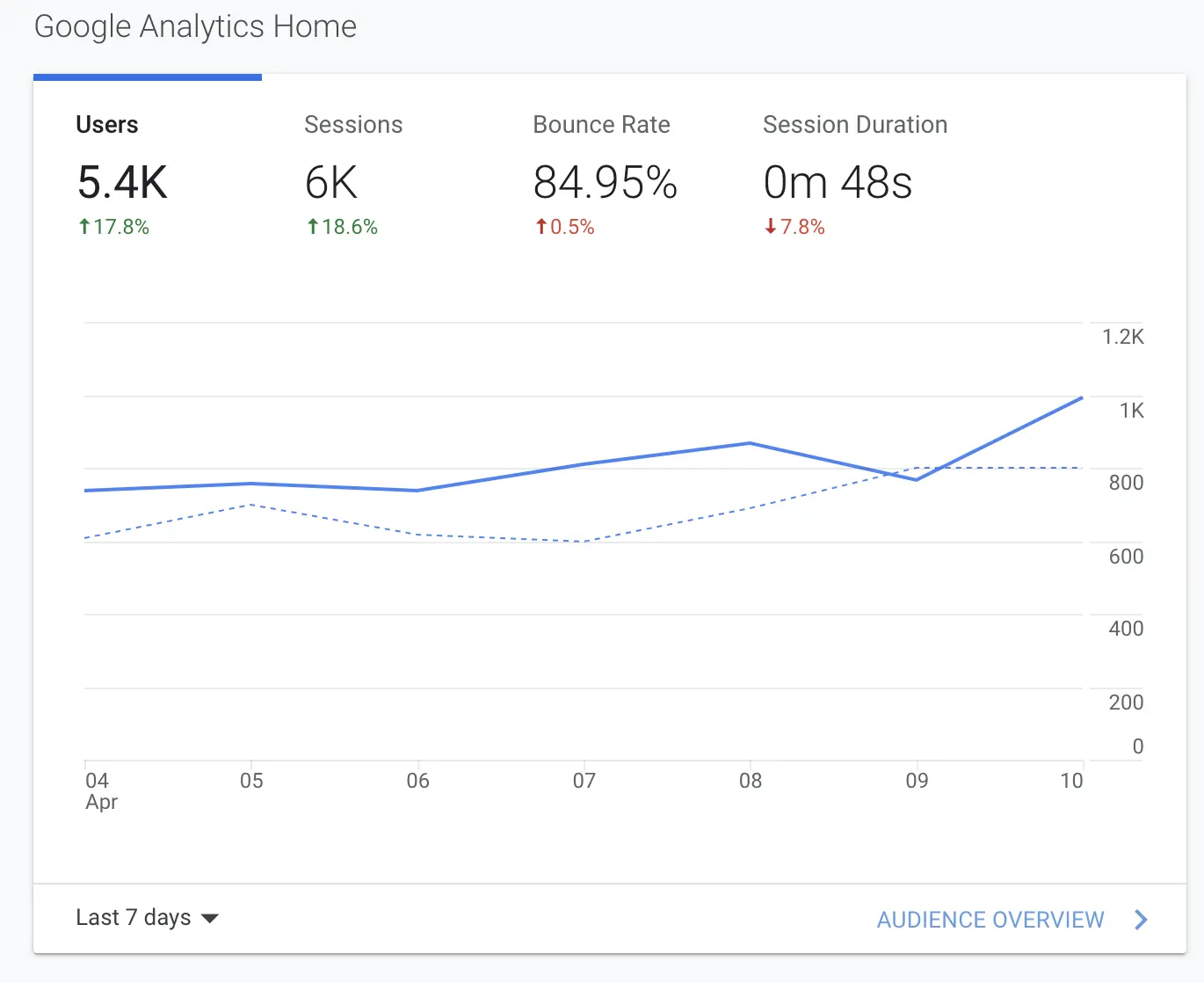Click the chevron arrow beside Audience Overview
Screen dimensions: 1204x983
coord(1141,920)
